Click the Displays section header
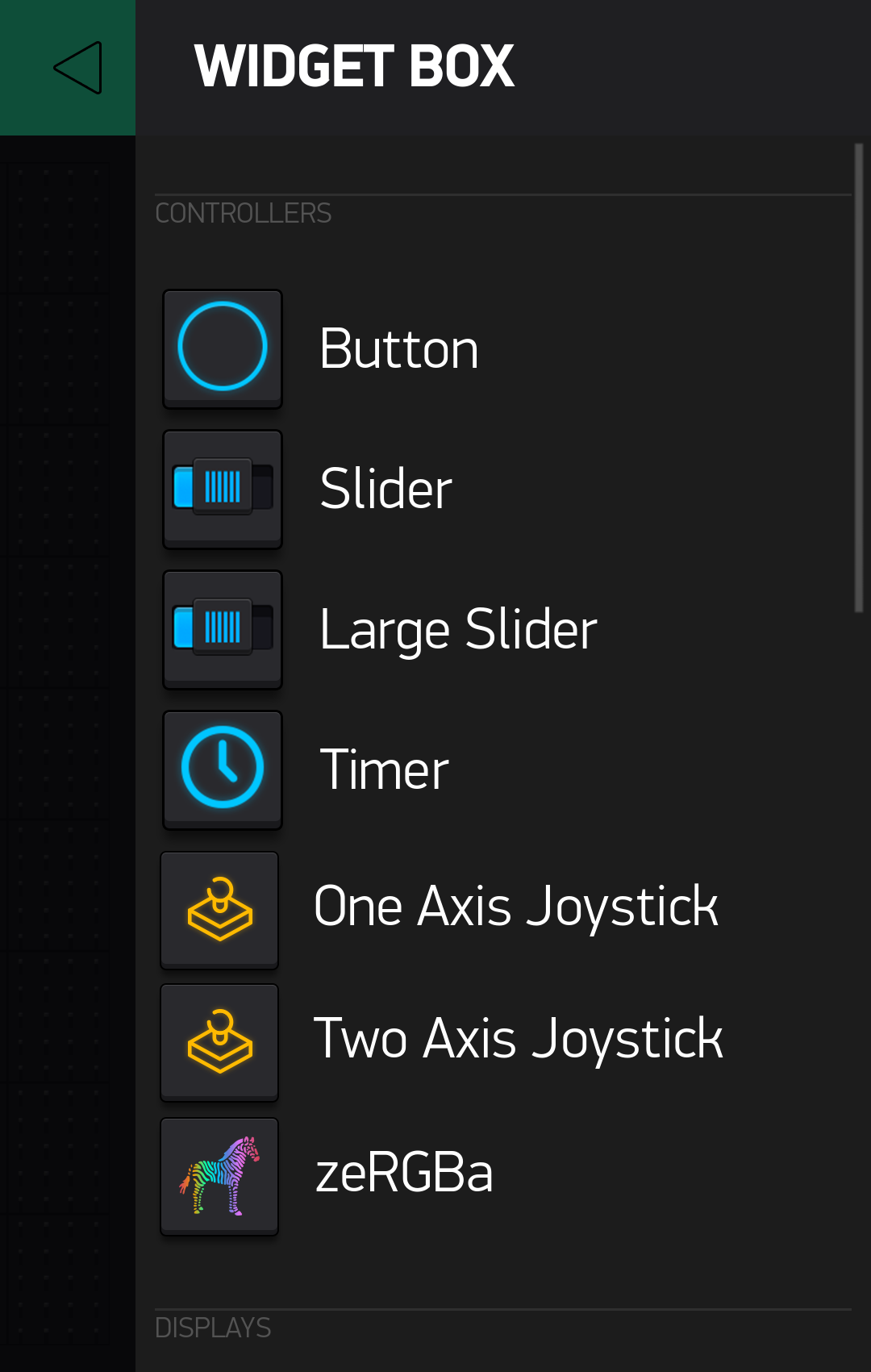The width and height of the screenshot is (871, 1372). point(213,1328)
